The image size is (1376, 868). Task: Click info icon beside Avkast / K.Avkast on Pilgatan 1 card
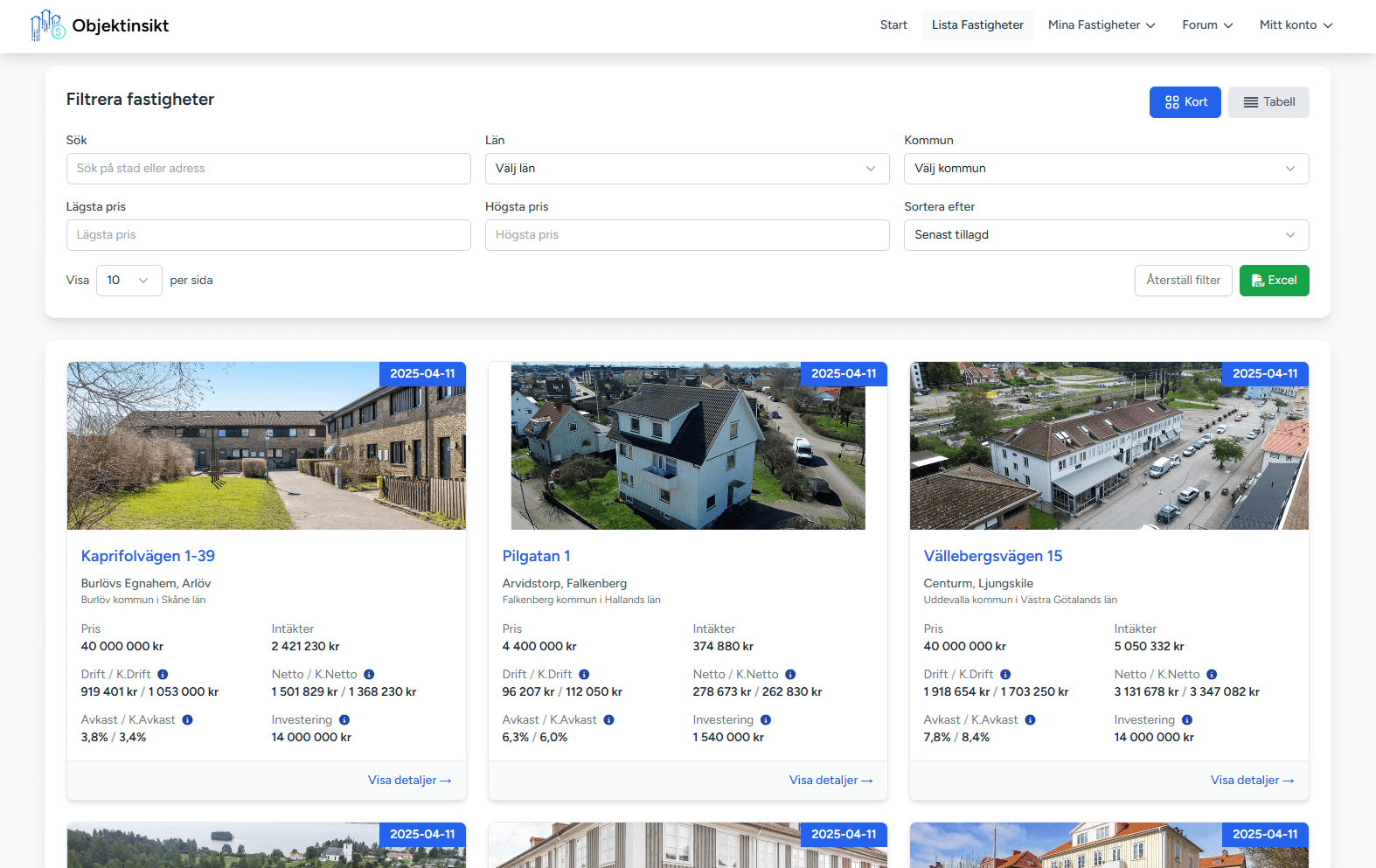608,719
